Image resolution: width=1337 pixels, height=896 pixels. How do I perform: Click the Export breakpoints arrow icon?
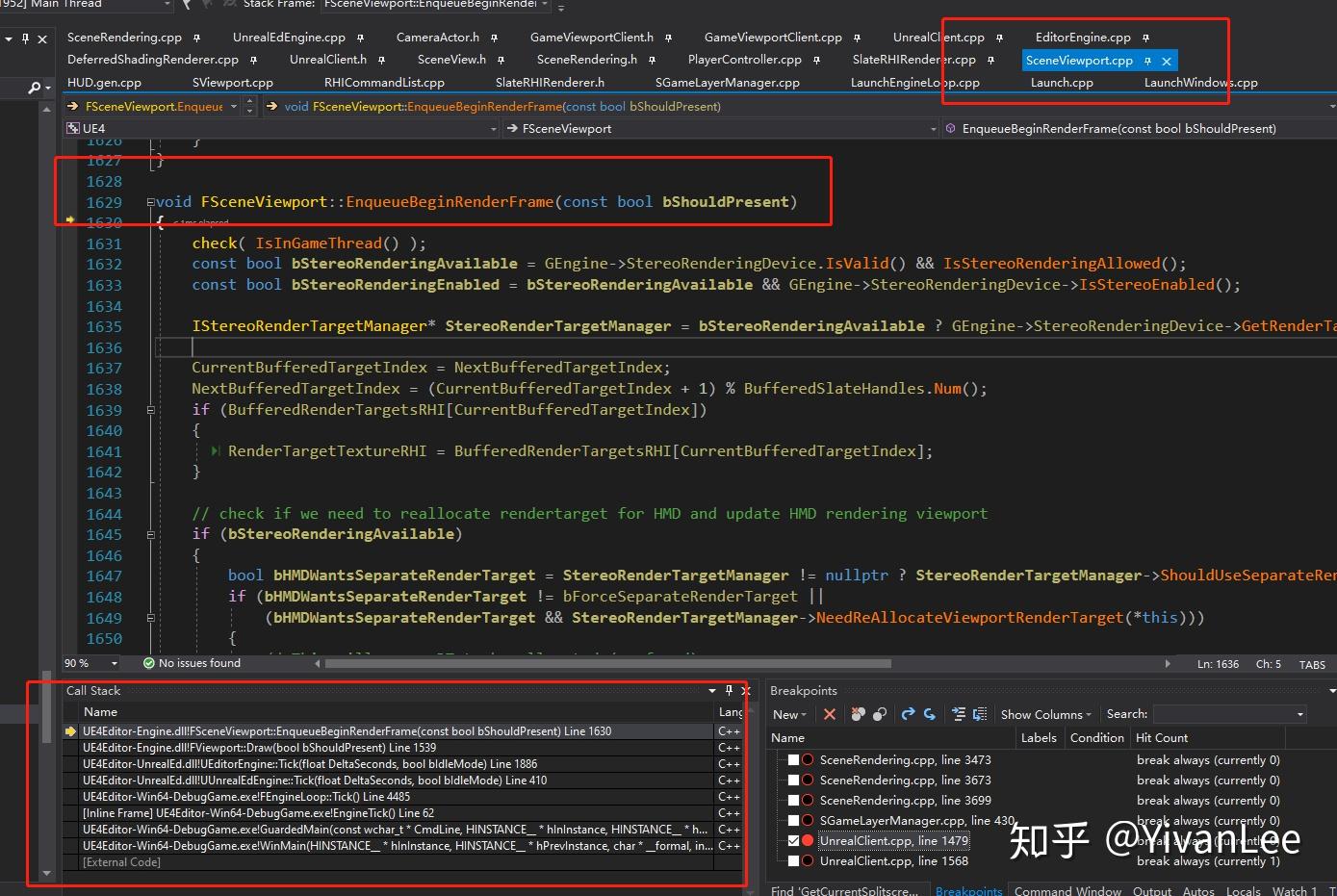[x=908, y=714]
